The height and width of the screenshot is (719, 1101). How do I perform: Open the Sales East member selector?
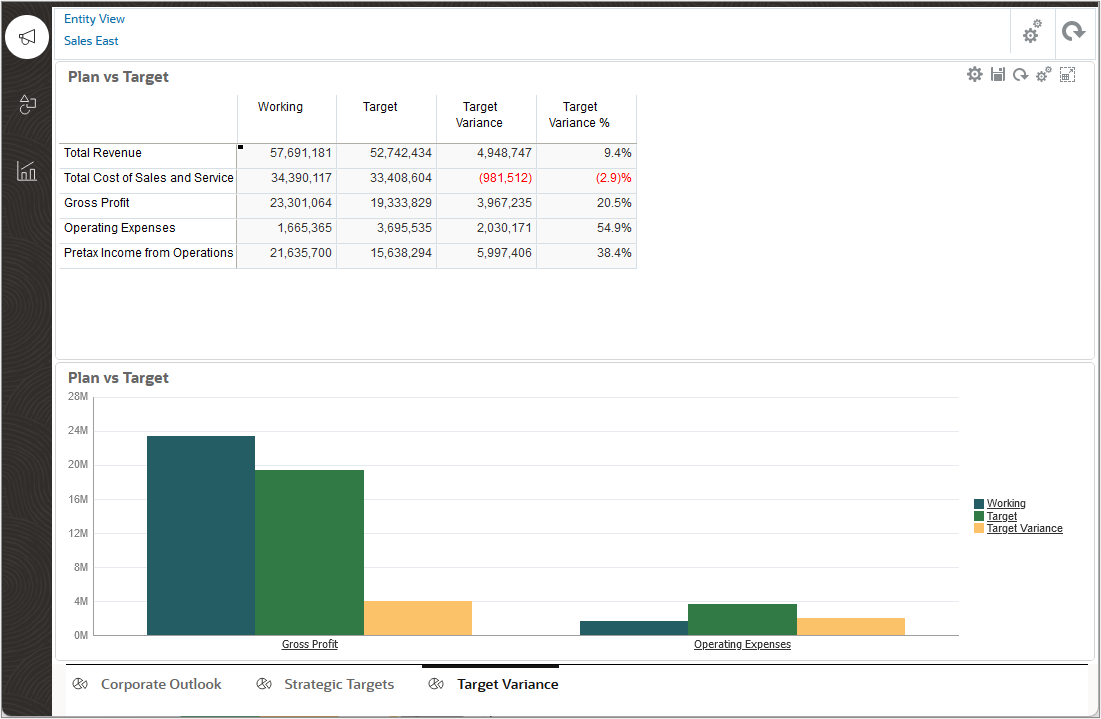pyautogui.click(x=91, y=40)
